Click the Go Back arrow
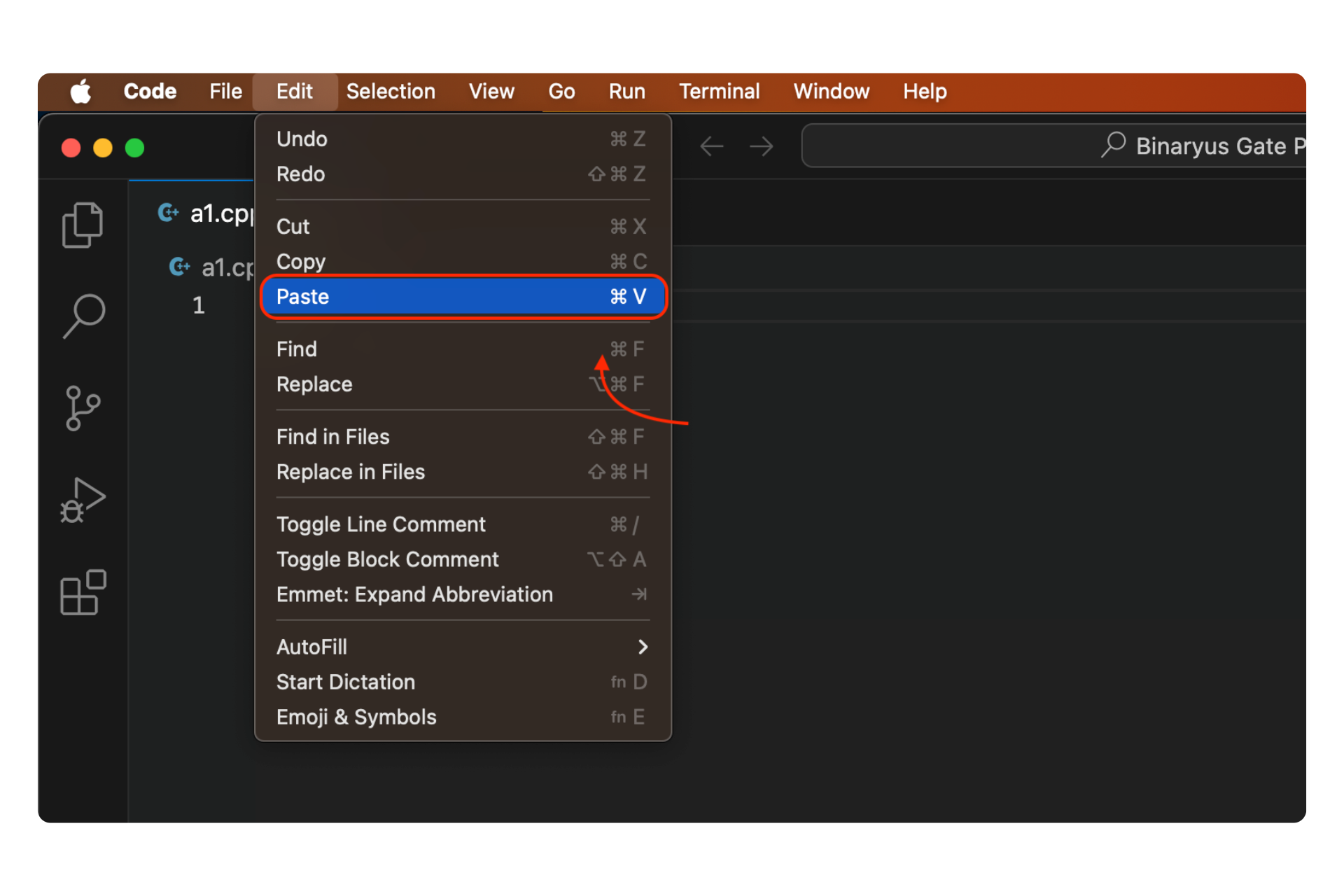Viewport: 1344px width, 896px height. [711, 146]
